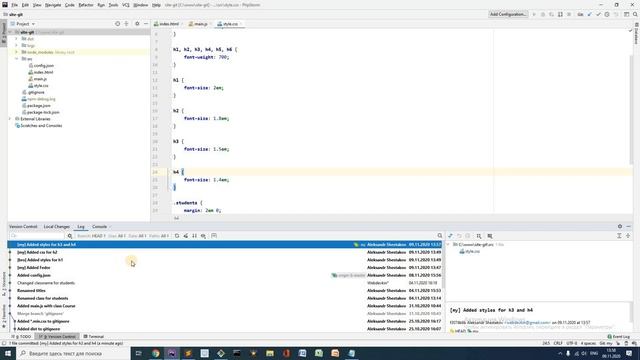
Task: Click the Git branch widget in status bar
Action: click(x=606, y=344)
